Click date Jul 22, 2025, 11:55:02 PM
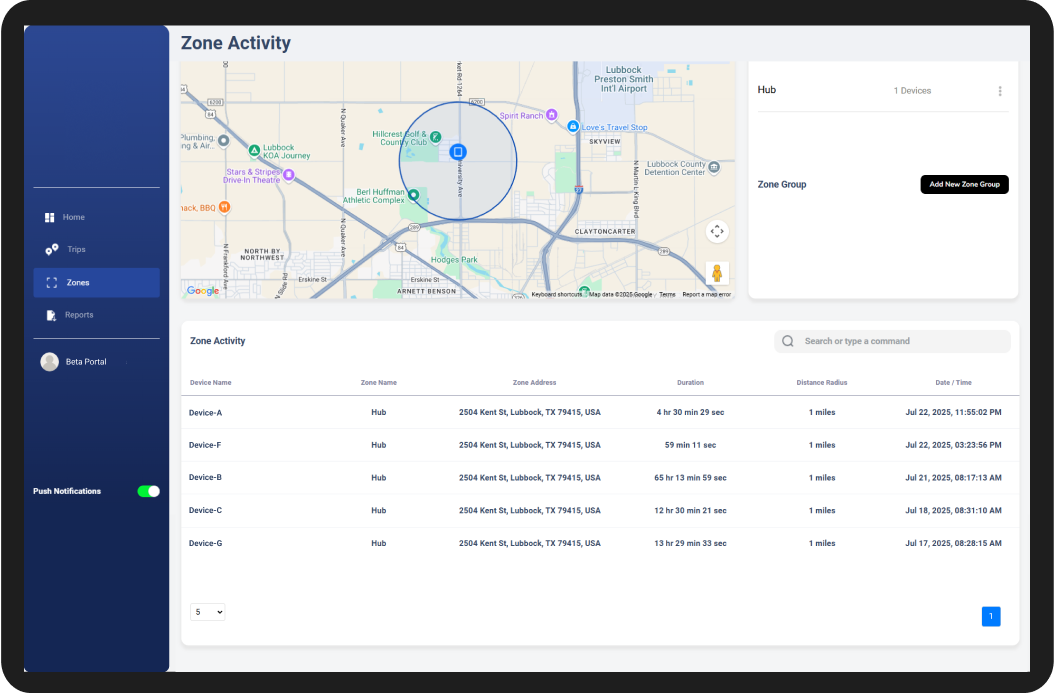This screenshot has height=693, width=1054. (953, 412)
